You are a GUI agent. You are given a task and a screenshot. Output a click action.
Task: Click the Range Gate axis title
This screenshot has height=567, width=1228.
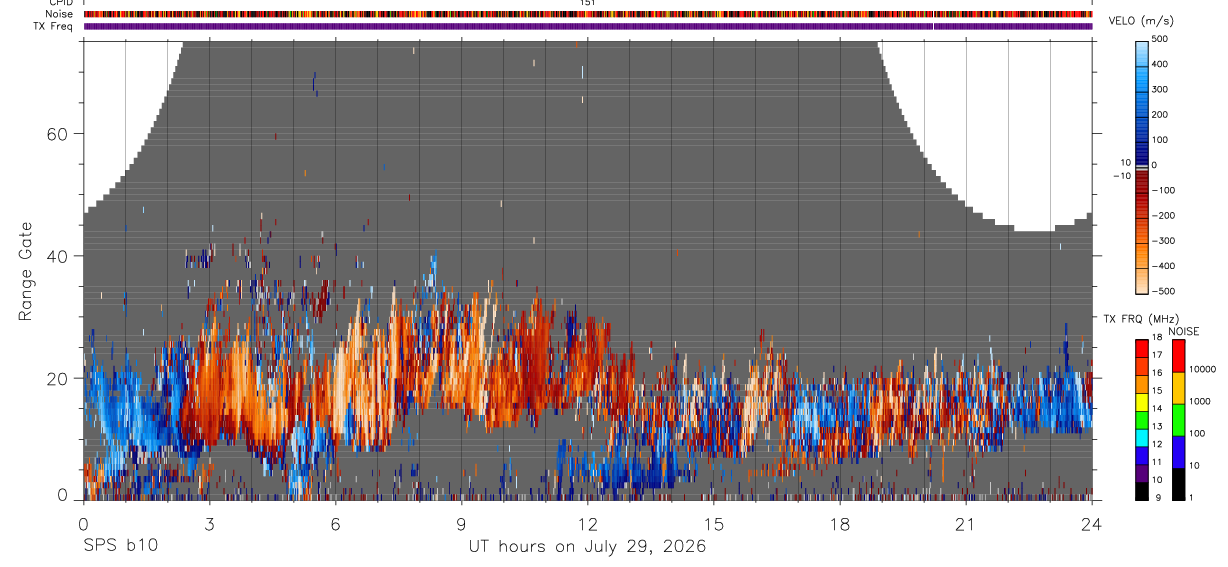(x=25, y=272)
